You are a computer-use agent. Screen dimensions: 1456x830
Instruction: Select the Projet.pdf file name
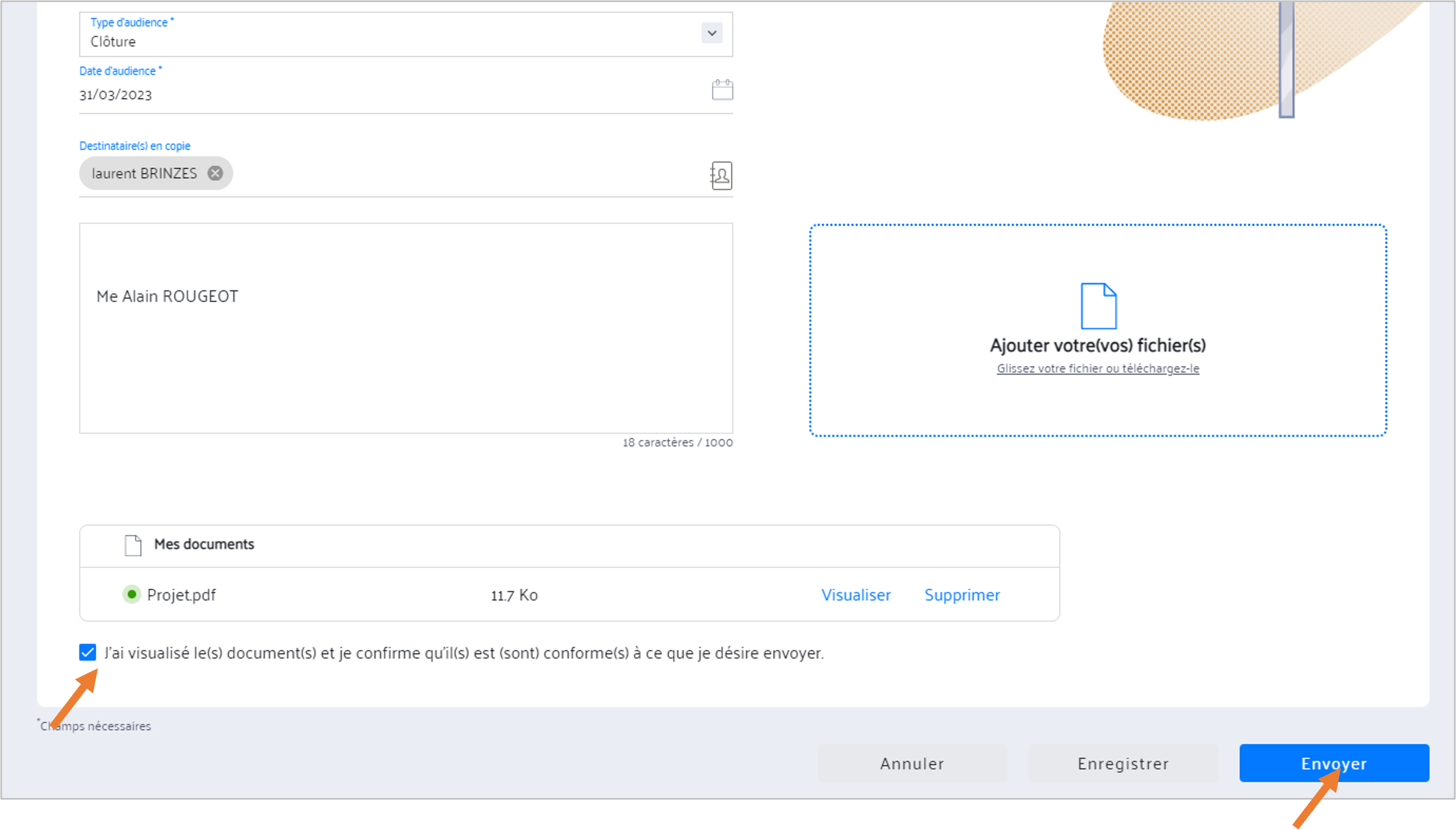[x=181, y=595]
